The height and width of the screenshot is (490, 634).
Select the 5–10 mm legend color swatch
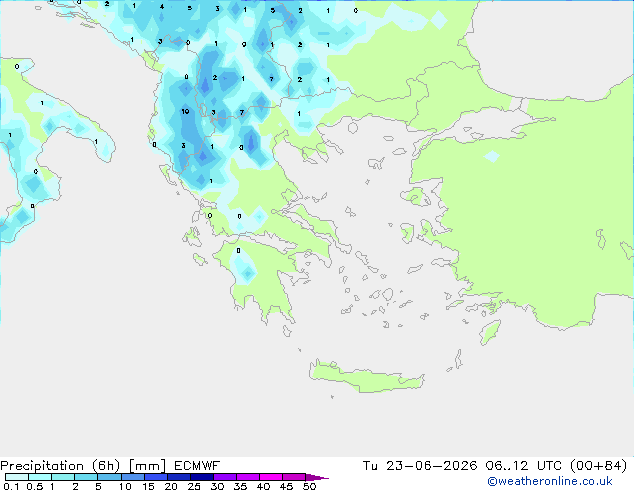(x=109, y=477)
